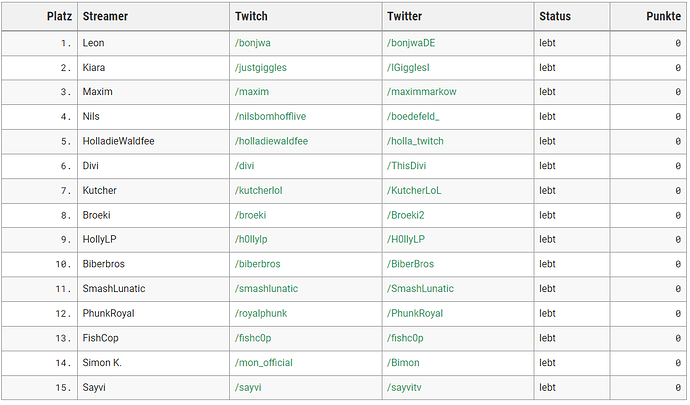Click the /KutcherLoL Twitter link
This screenshot has width=690, height=405.
tap(413, 190)
